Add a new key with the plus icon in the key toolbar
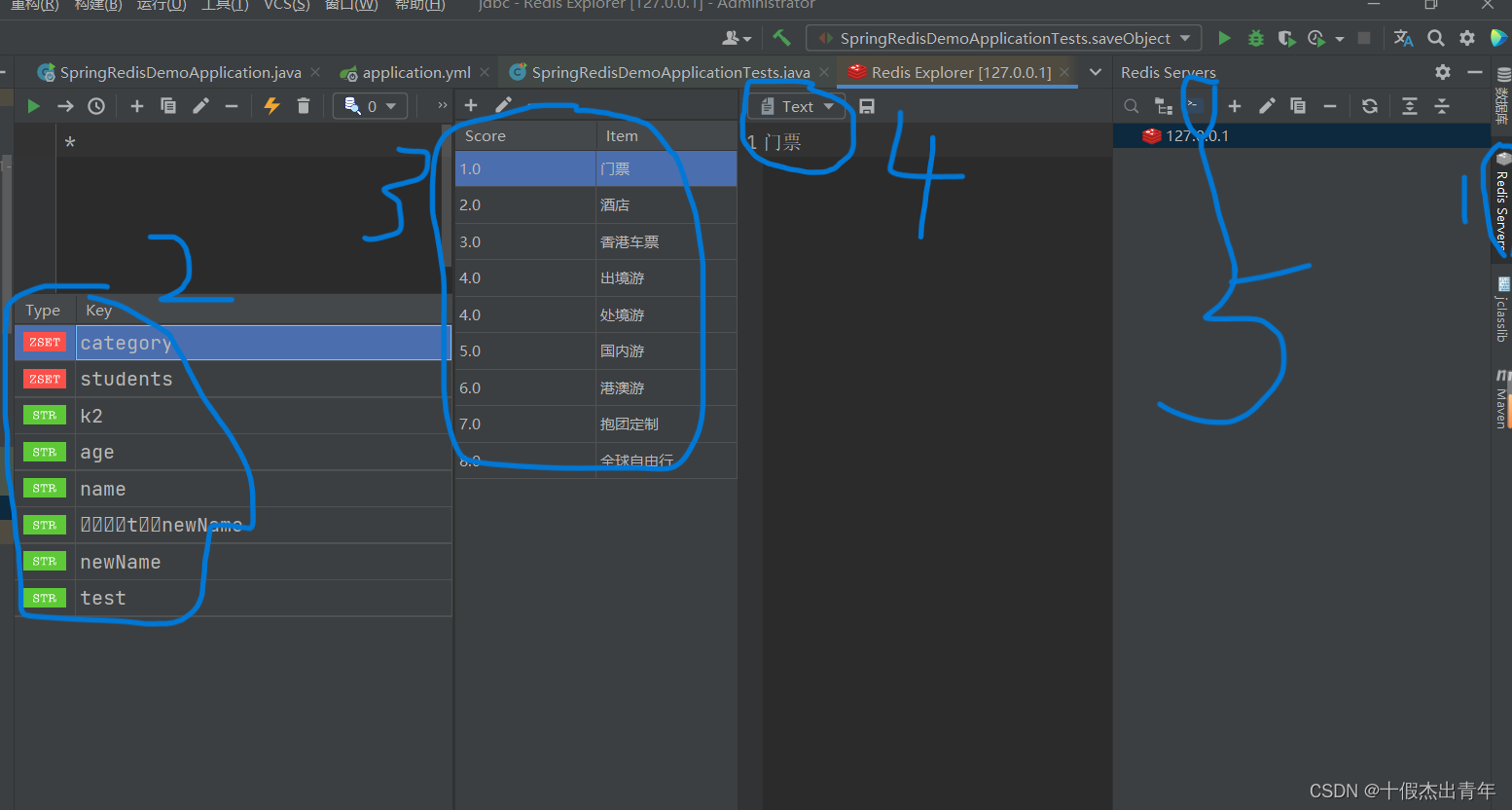Viewport: 1512px width, 810px height. click(x=137, y=106)
